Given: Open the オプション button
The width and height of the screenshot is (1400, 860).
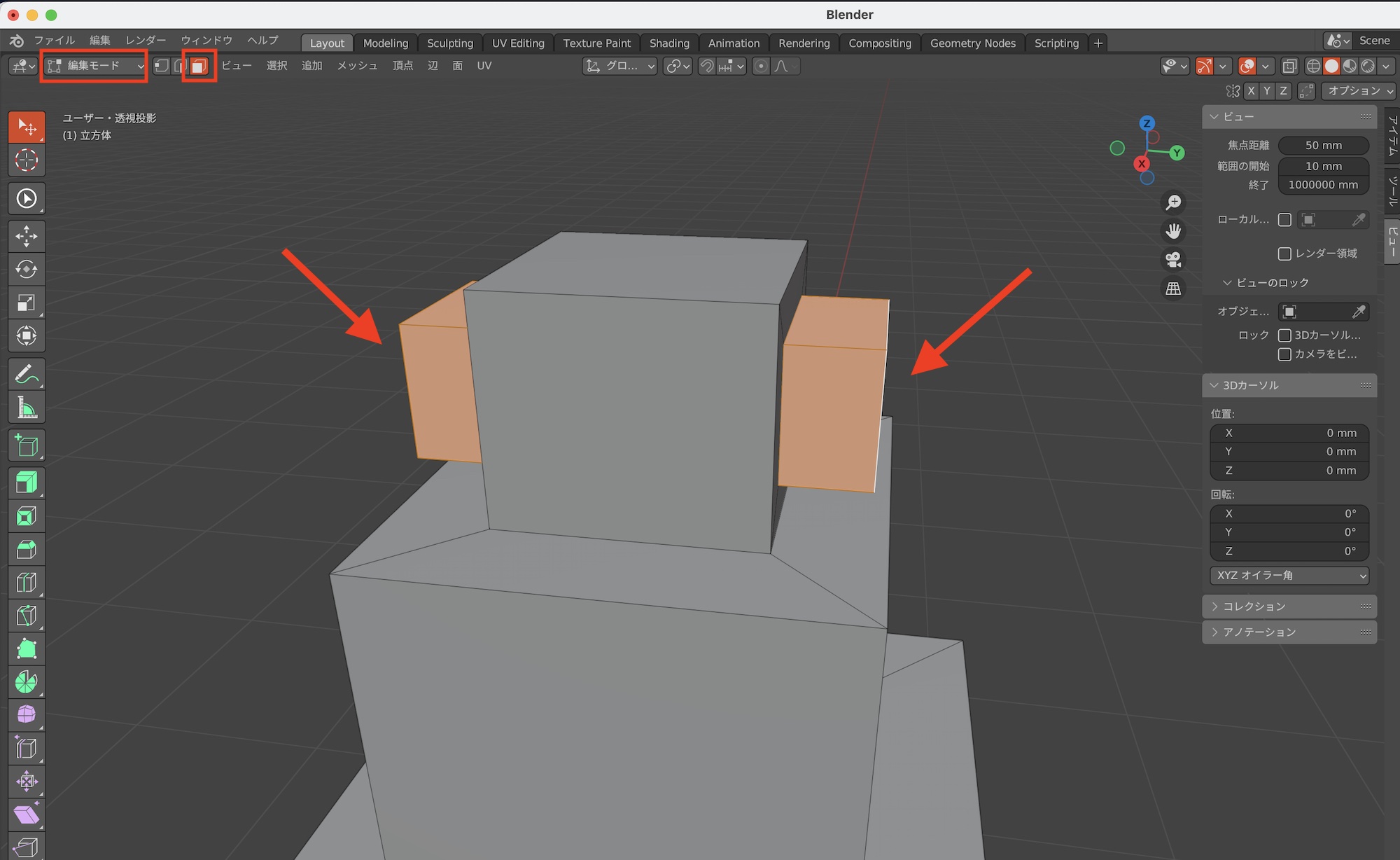Looking at the screenshot, I should [x=1358, y=91].
